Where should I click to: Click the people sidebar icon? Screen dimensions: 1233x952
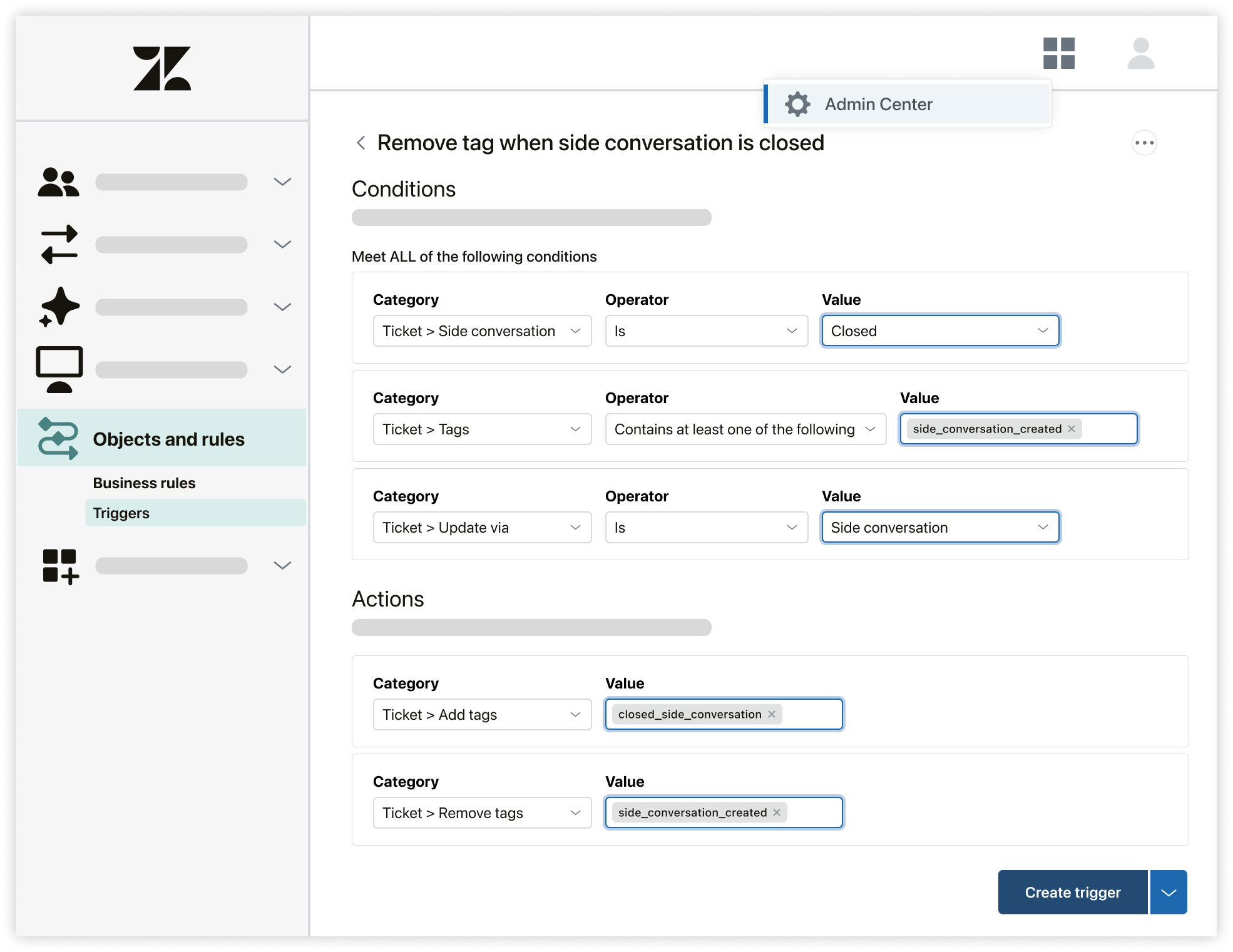[58, 182]
